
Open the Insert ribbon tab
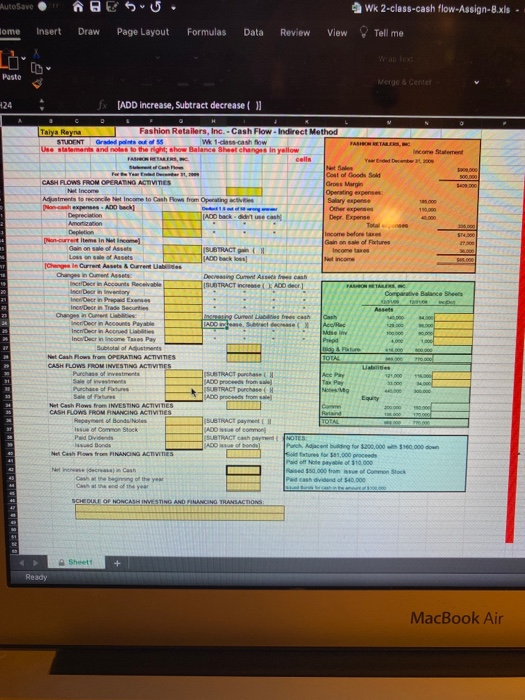click(49, 32)
